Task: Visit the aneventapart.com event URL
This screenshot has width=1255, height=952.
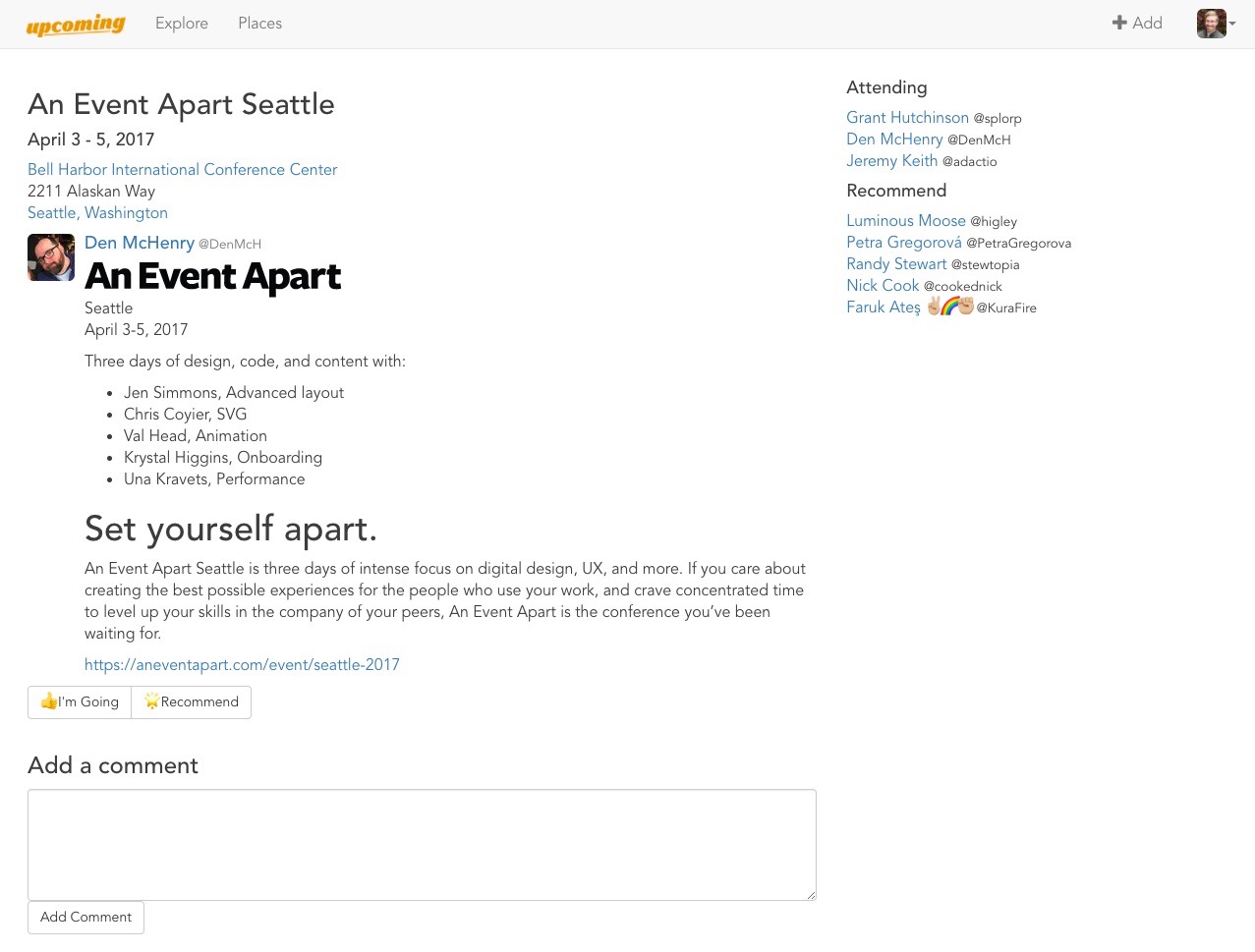Action: (x=242, y=665)
